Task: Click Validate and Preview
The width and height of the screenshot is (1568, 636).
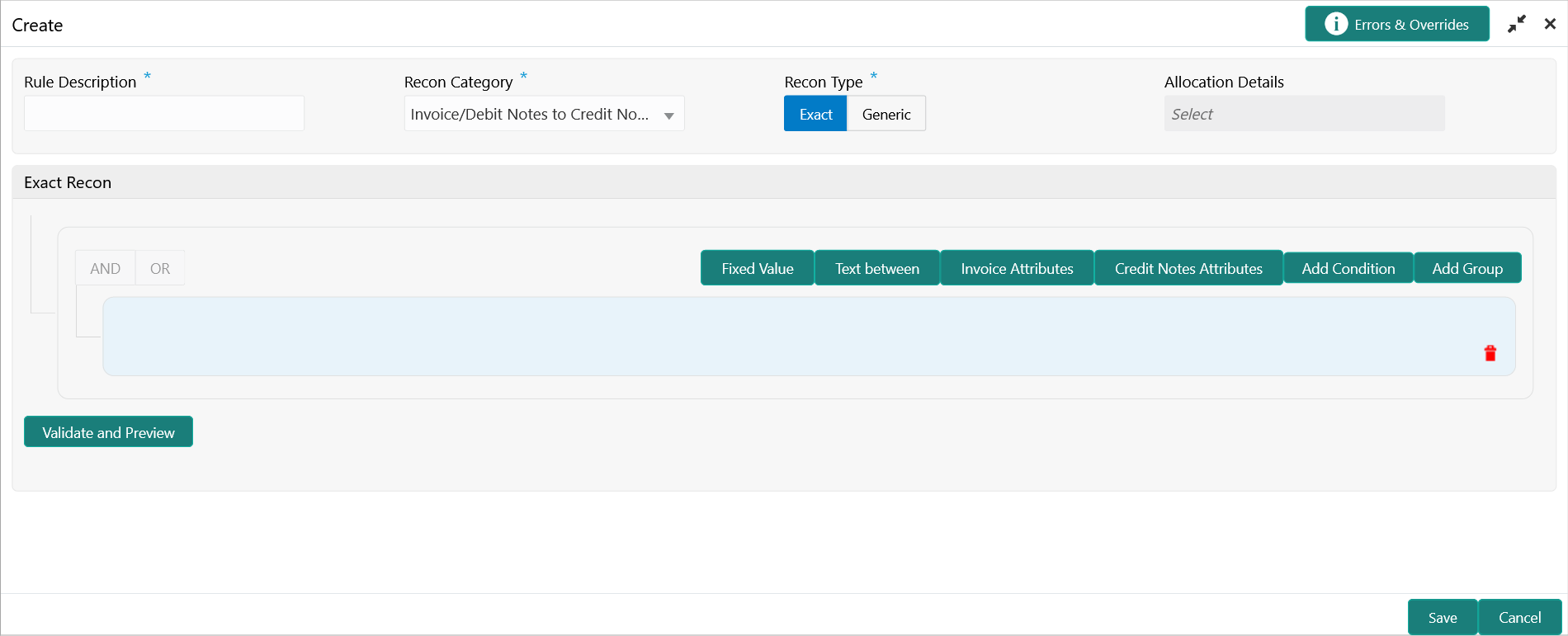Action: pyautogui.click(x=108, y=432)
